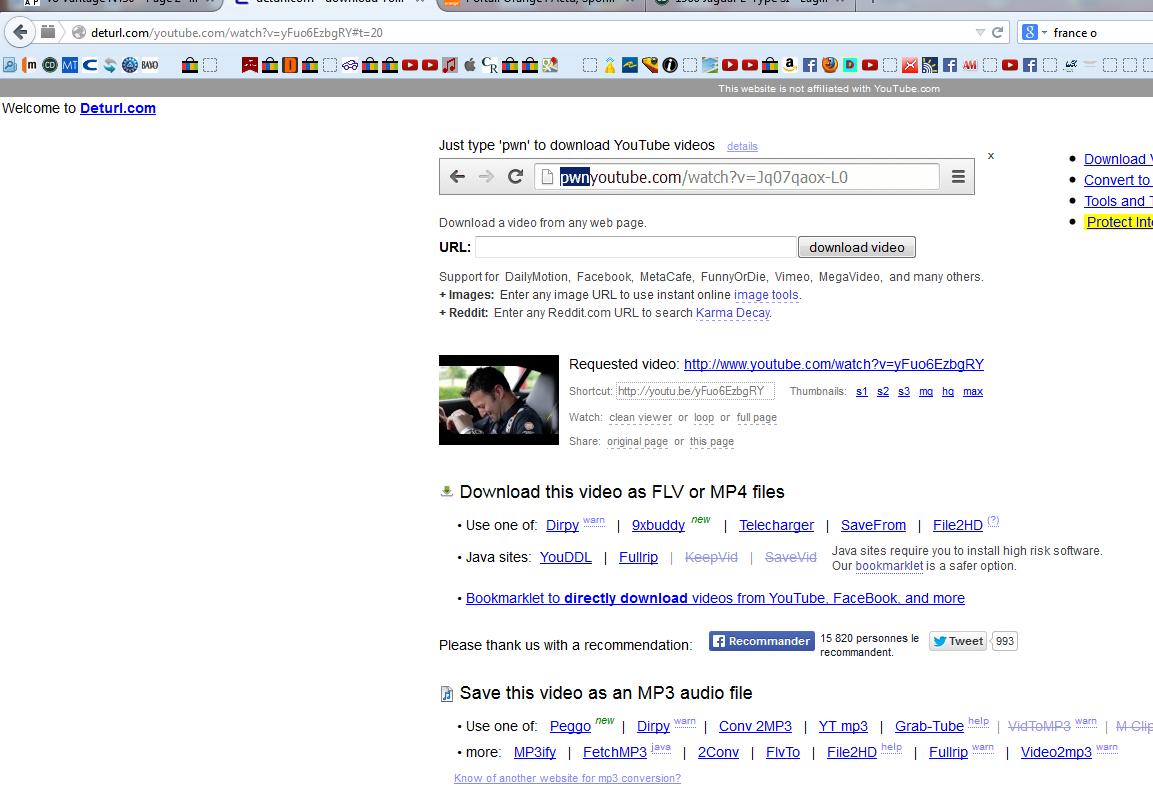Open the music note bookmark icon
The height and width of the screenshot is (788, 1153).
449,65
